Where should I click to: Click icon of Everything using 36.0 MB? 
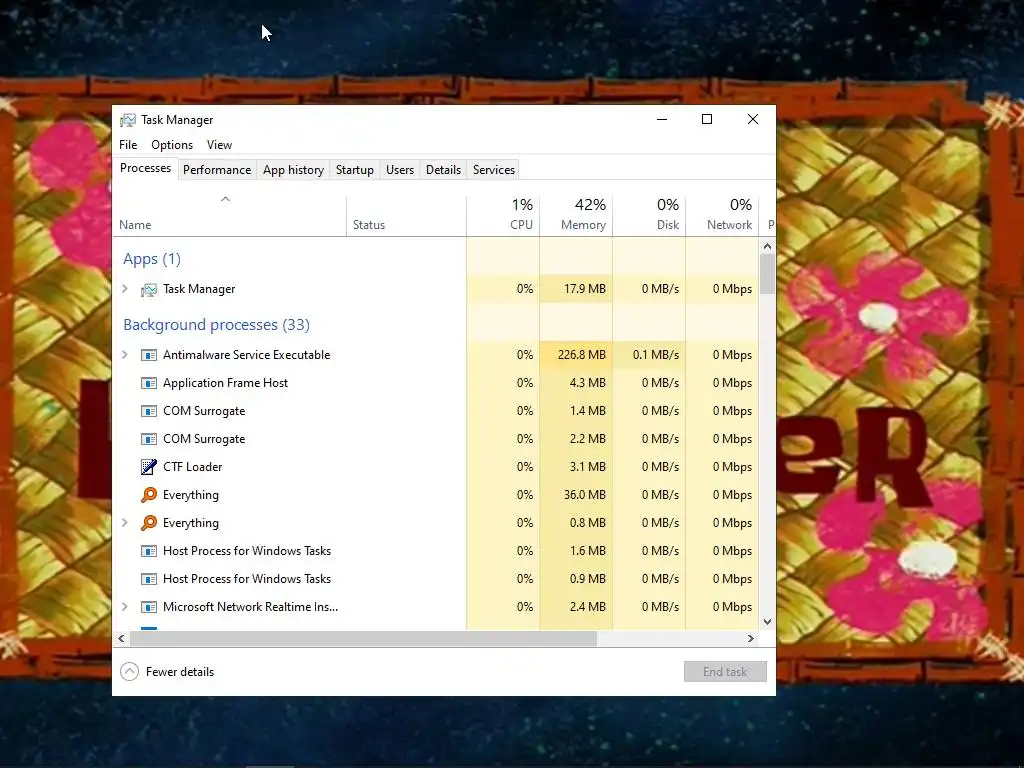click(149, 495)
